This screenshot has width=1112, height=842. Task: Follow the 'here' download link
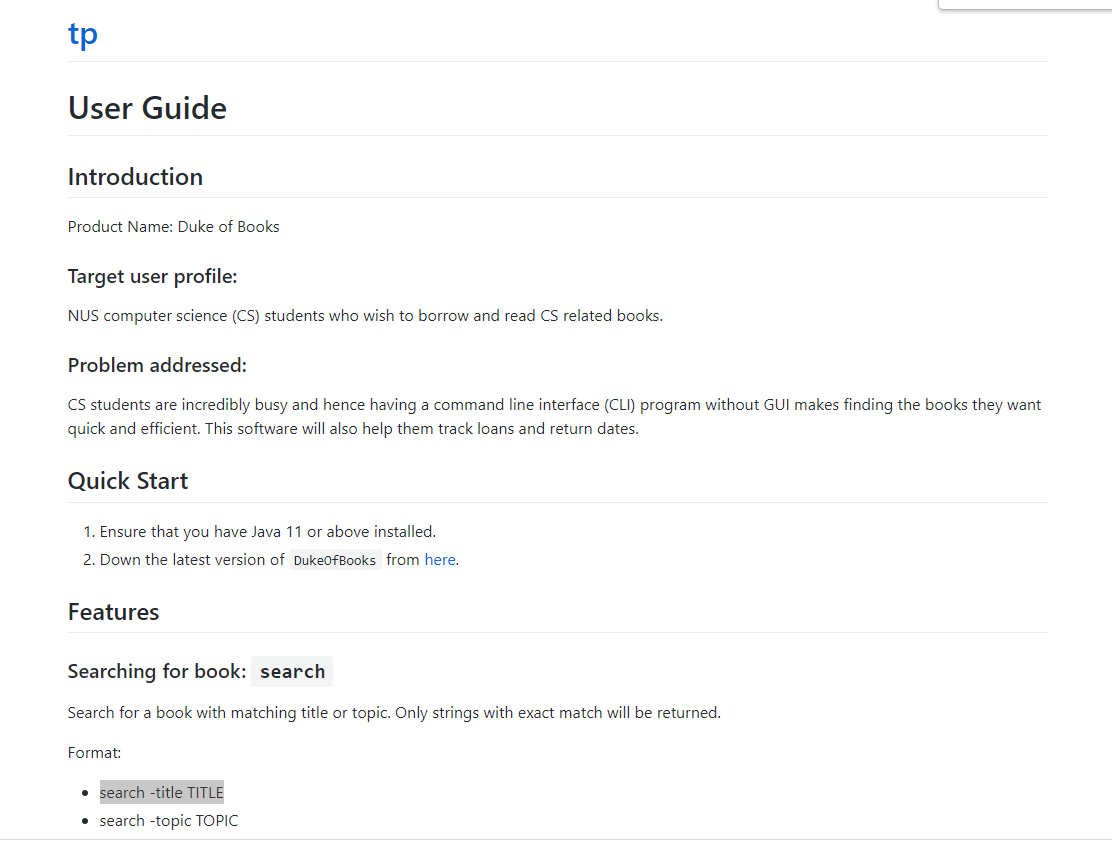[440, 560]
